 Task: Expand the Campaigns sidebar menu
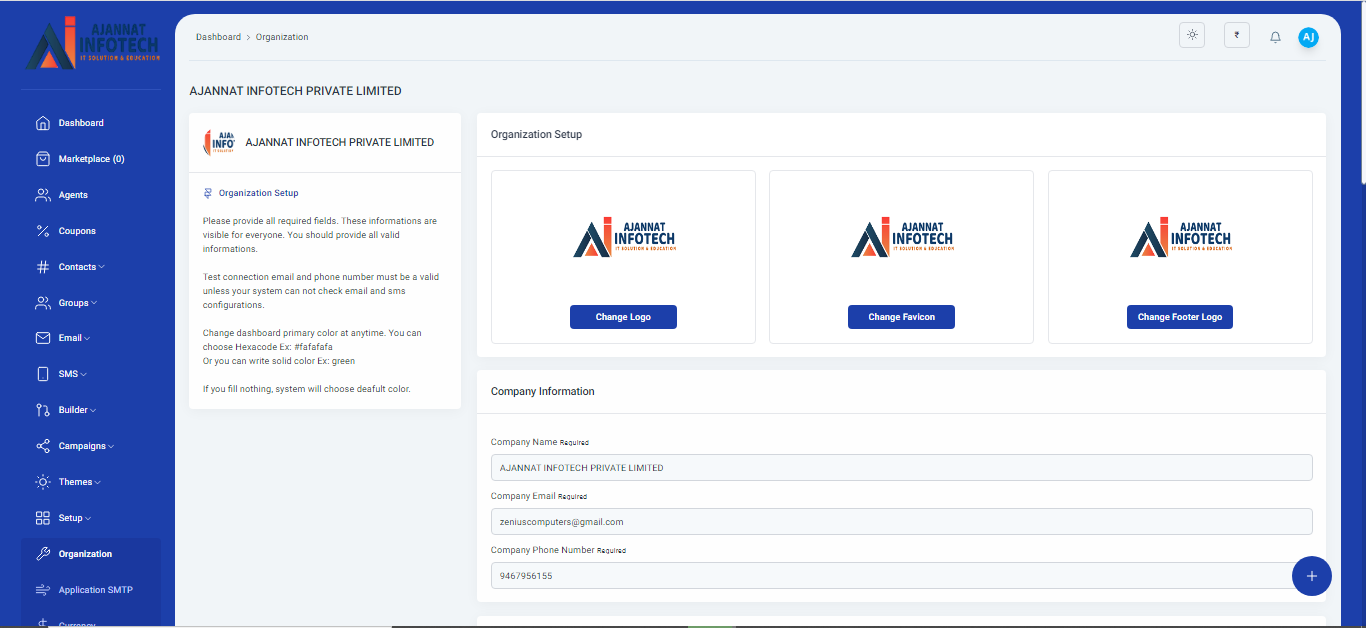pyautogui.click(x=85, y=446)
